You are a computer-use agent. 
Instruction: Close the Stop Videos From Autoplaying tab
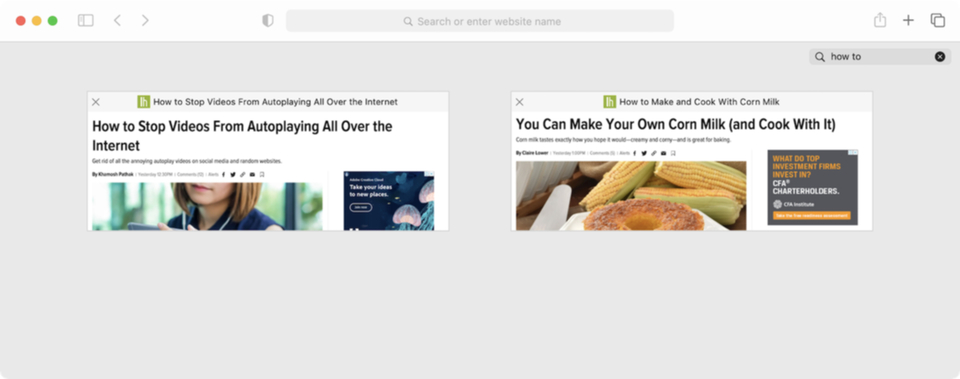96,102
